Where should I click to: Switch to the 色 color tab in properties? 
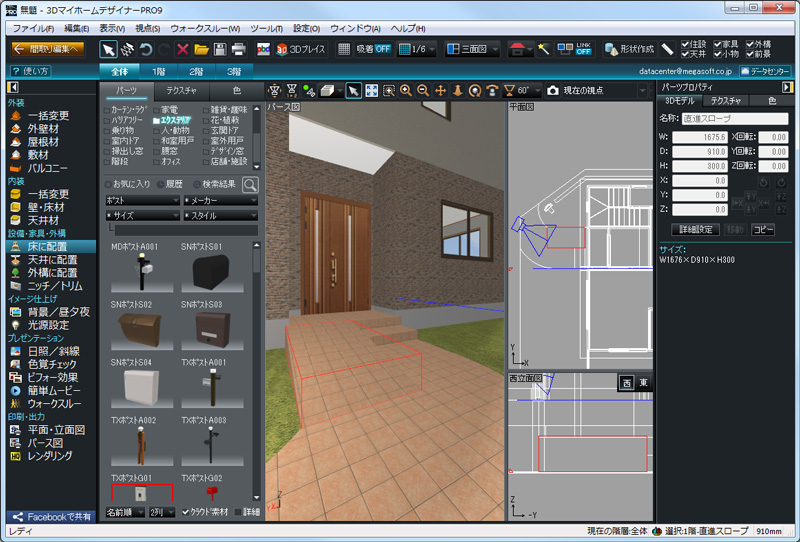771,100
